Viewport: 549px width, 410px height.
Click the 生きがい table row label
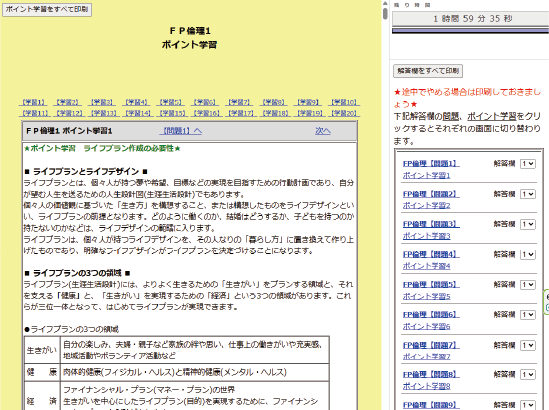coord(42,350)
